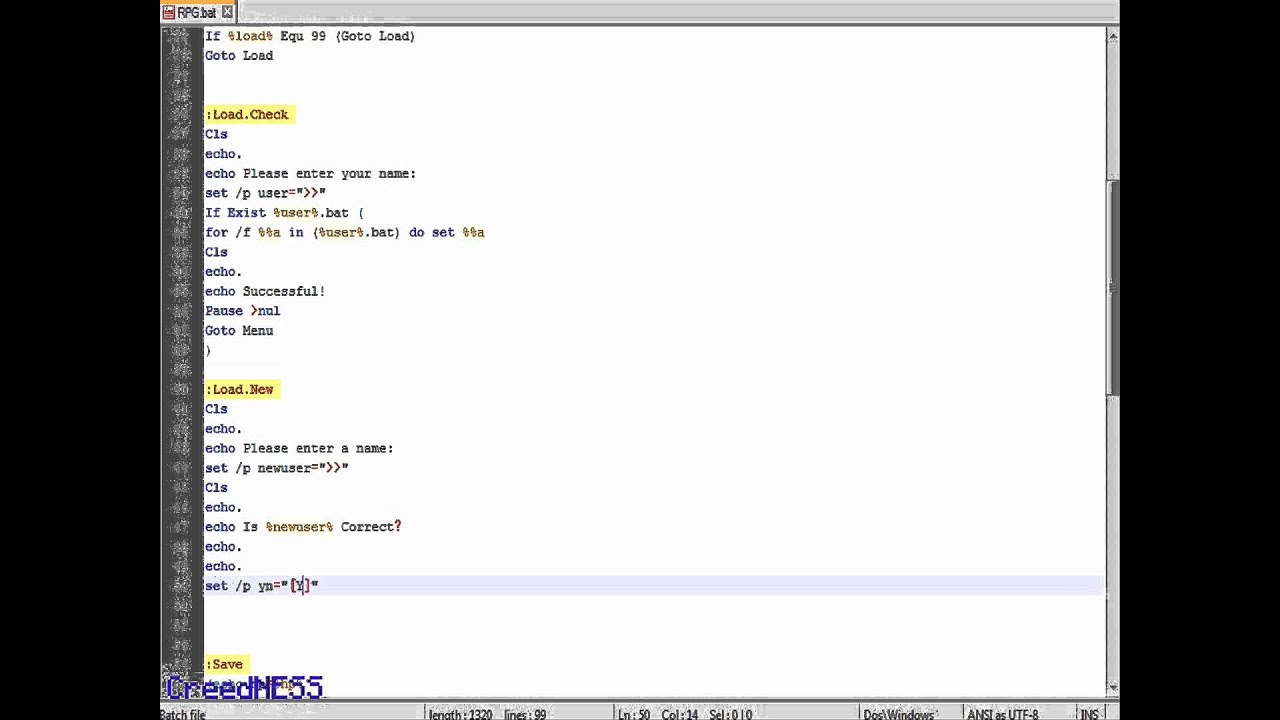Click the vertical scrollbar up arrow
The image size is (1280, 720).
point(1112,36)
